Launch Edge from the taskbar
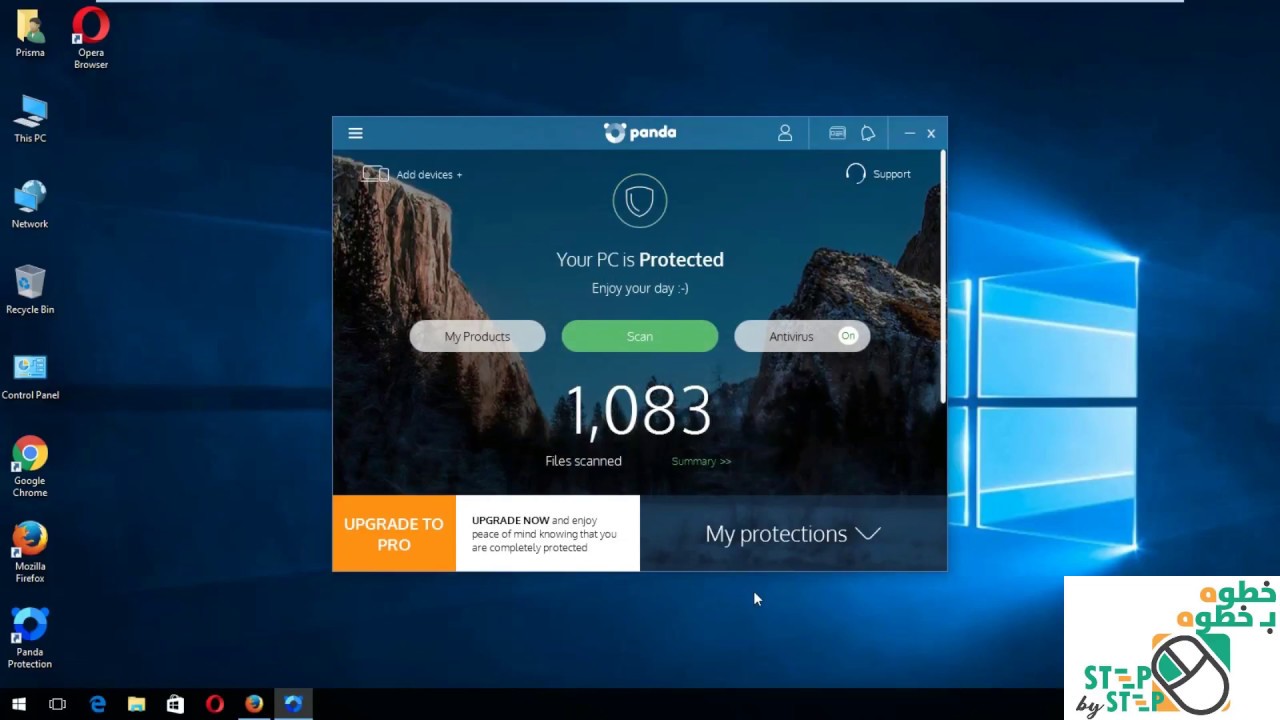The image size is (1280, 720). pos(97,704)
